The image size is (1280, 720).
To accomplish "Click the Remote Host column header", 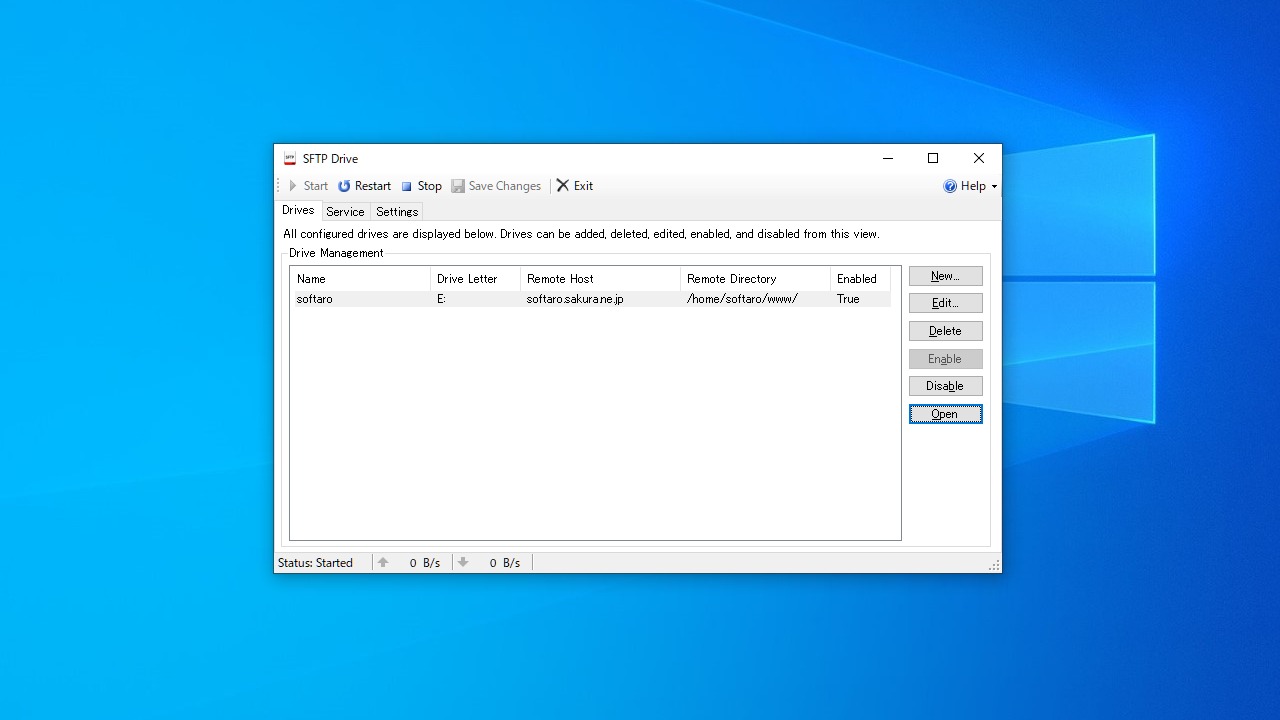I will [x=600, y=279].
